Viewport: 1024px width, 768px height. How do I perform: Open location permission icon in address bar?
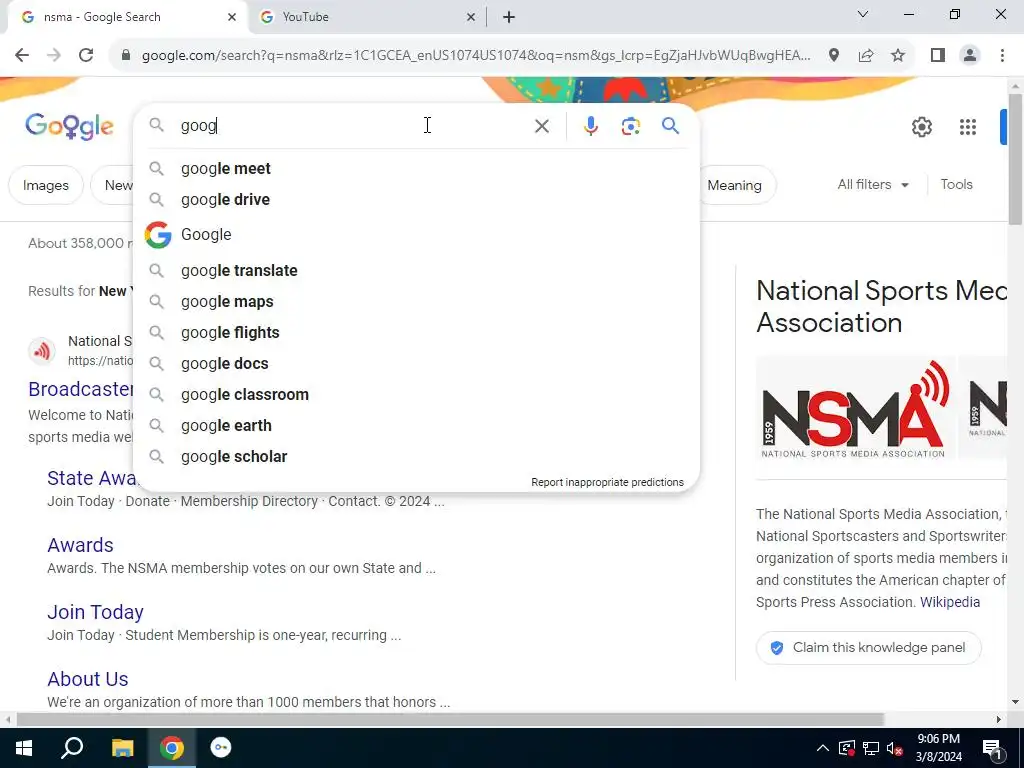click(x=833, y=56)
